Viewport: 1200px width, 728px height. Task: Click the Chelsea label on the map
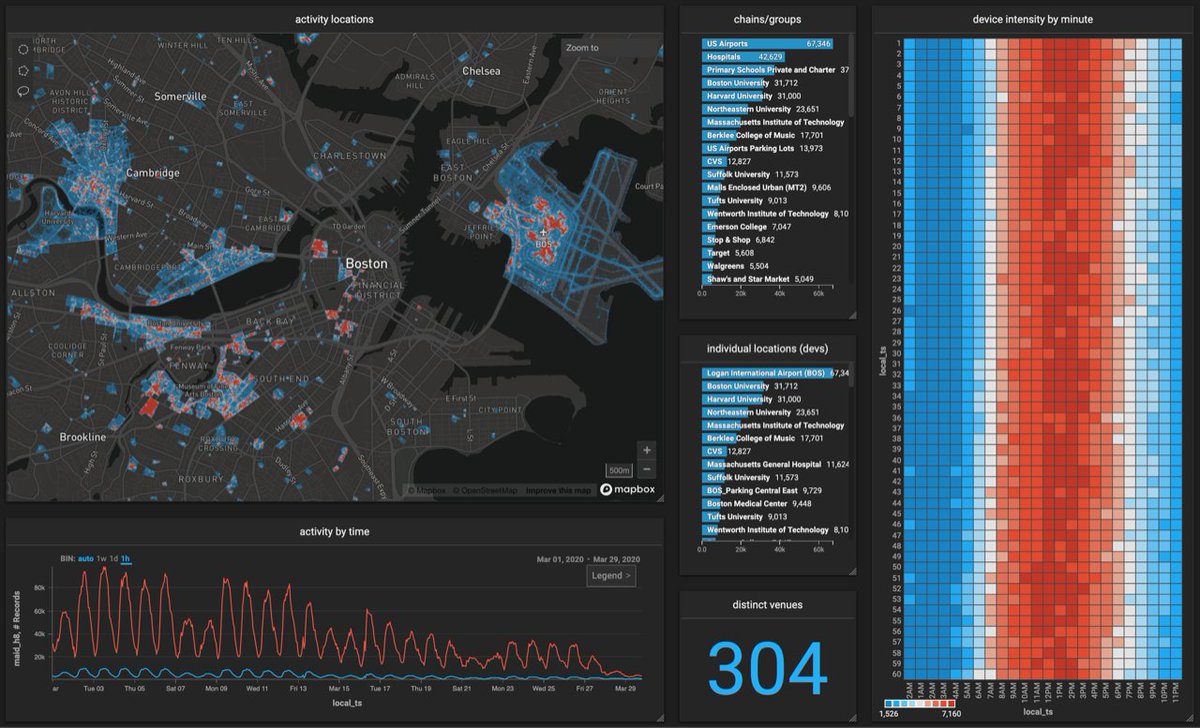481,71
